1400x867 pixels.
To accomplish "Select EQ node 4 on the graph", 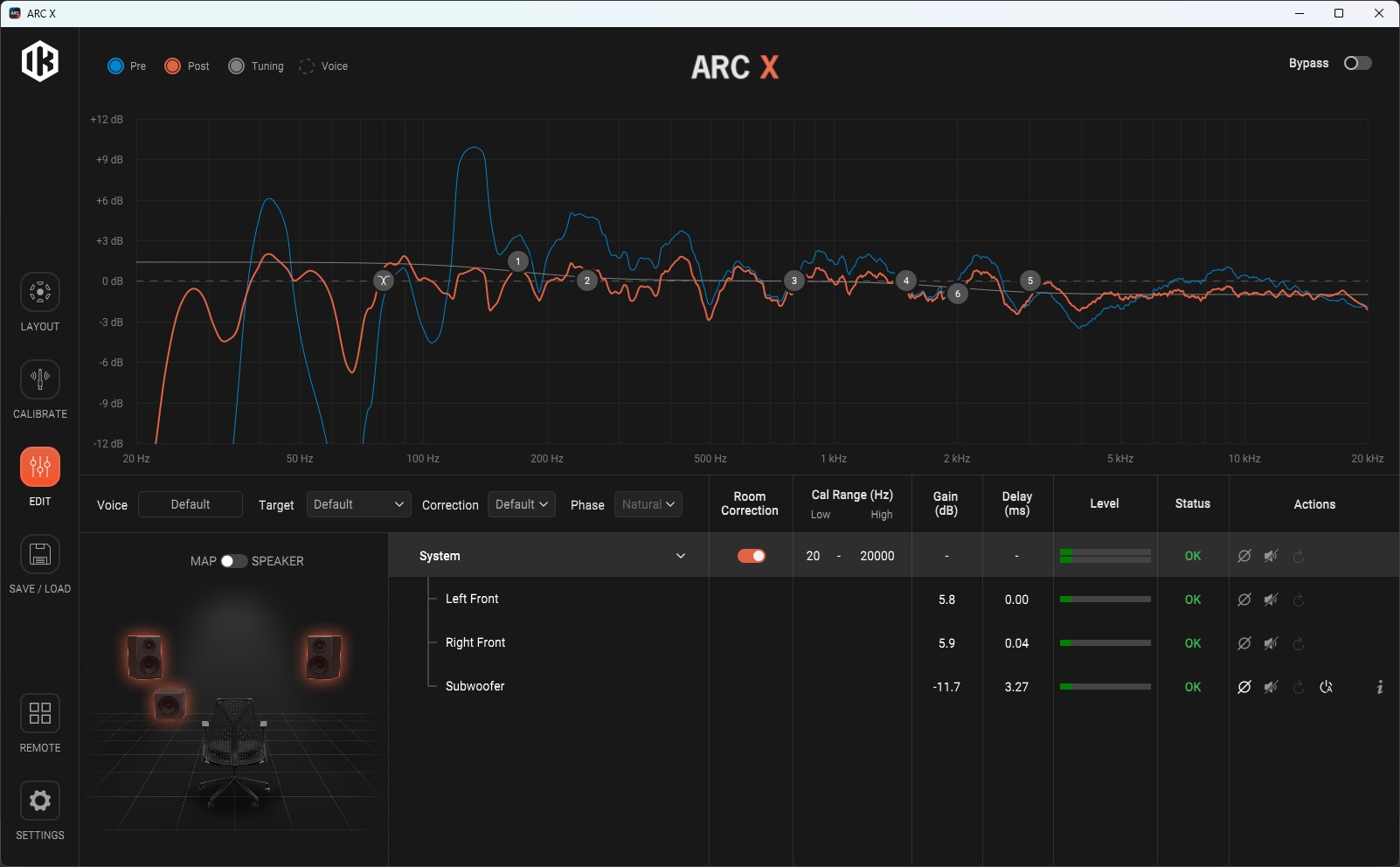I will pos(906,281).
